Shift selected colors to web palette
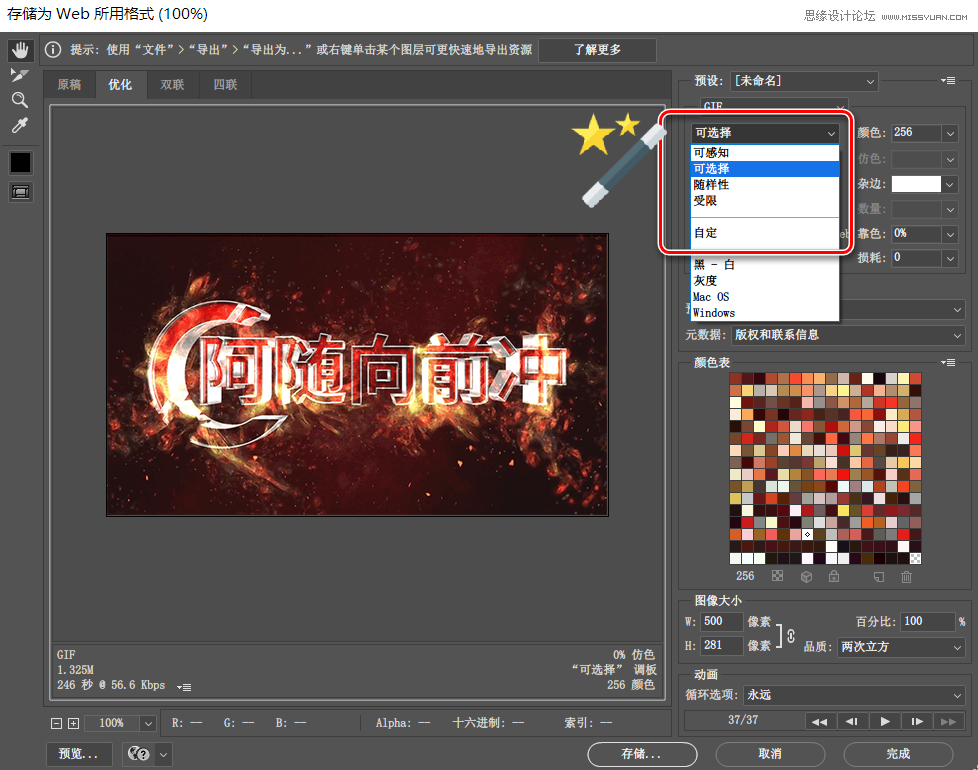Image resolution: width=978 pixels, height=770 pixels. (x=807, y=577)
